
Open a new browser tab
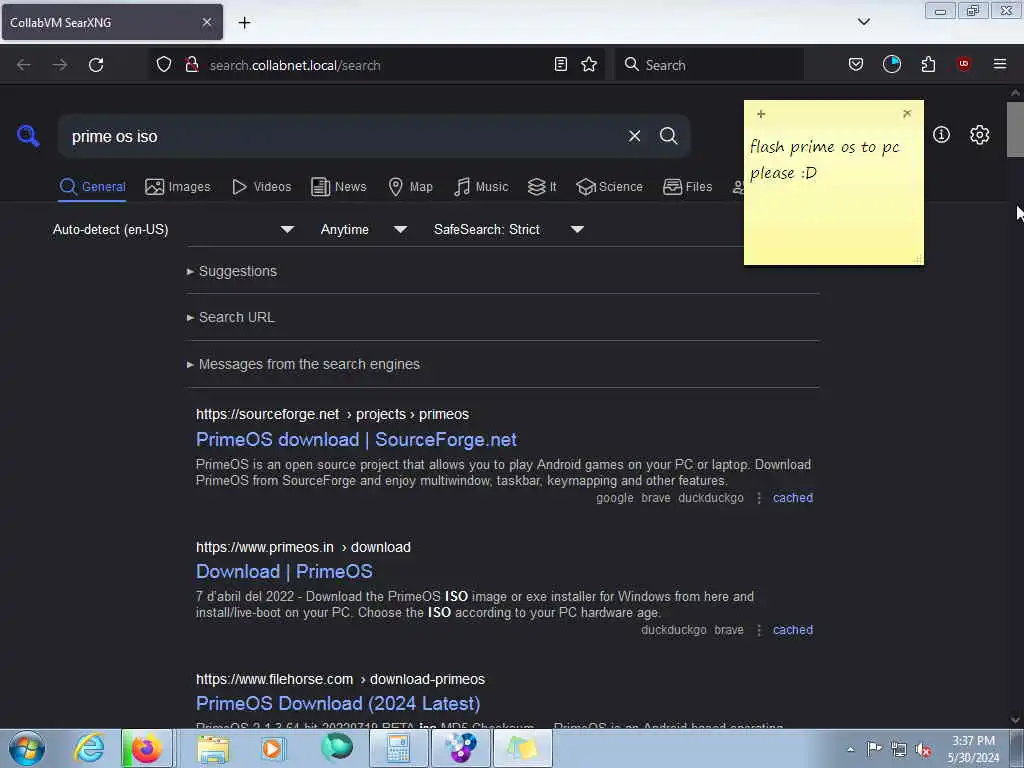(x=244, y=23)
